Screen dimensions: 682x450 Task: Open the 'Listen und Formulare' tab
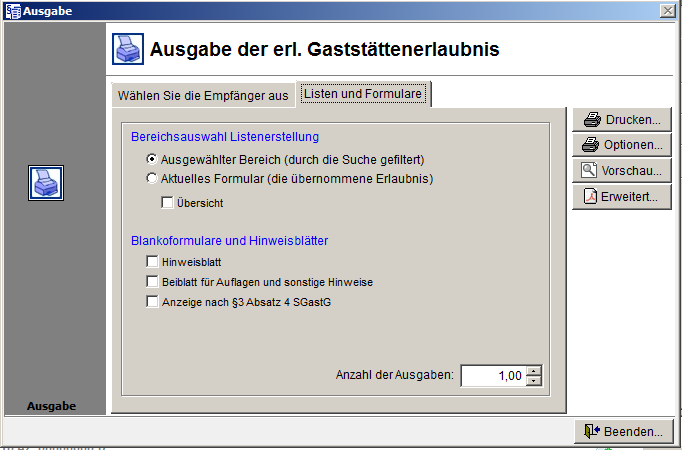[363, 94]
